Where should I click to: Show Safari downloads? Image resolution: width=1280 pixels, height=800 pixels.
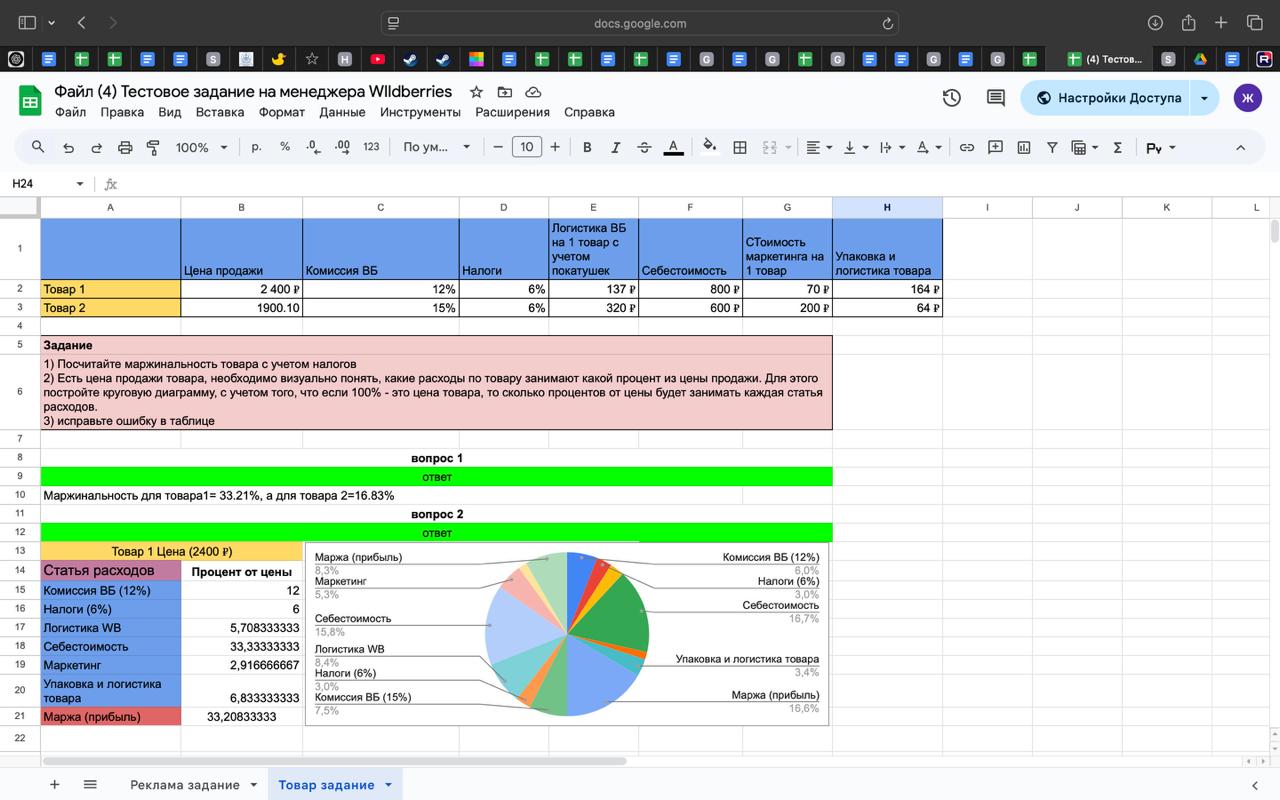1155,23
